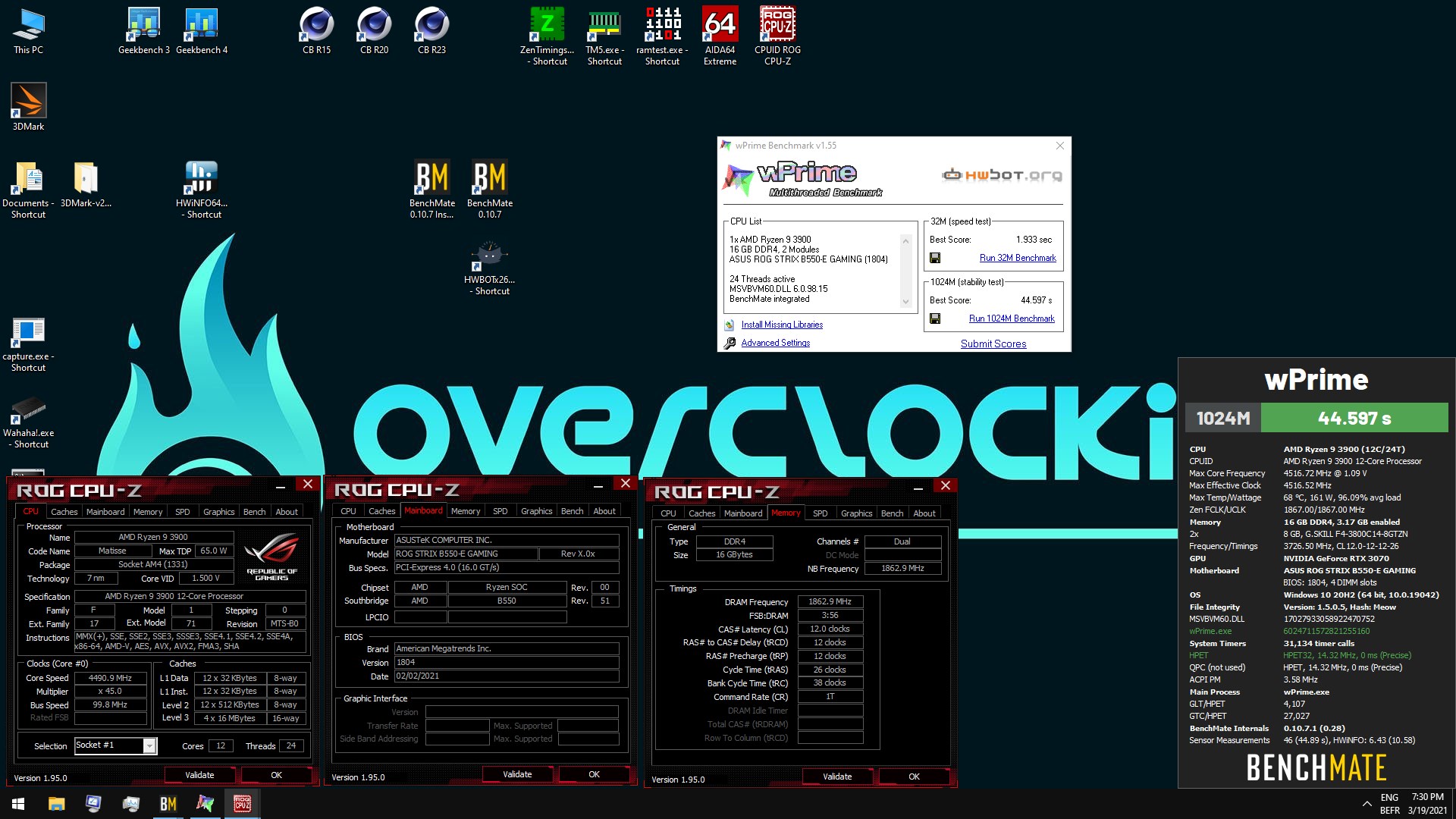Viewport: 1456px width, 819px height.
Task: Switch to the About tab in the Memory window
Action: [924, 513]
